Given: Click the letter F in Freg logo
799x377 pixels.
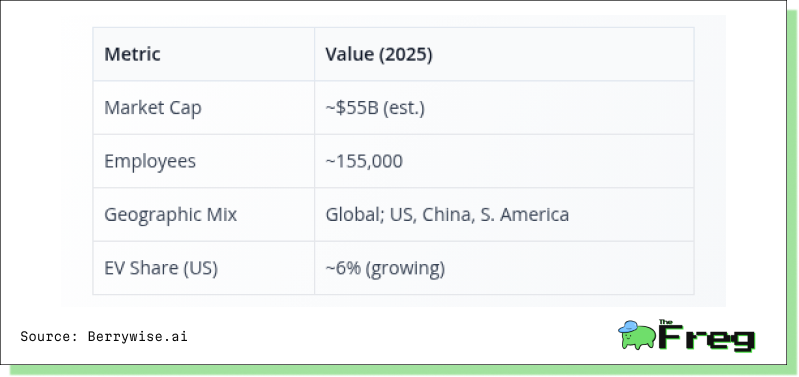Looking at the screenshot, I should tap(671, 337).
